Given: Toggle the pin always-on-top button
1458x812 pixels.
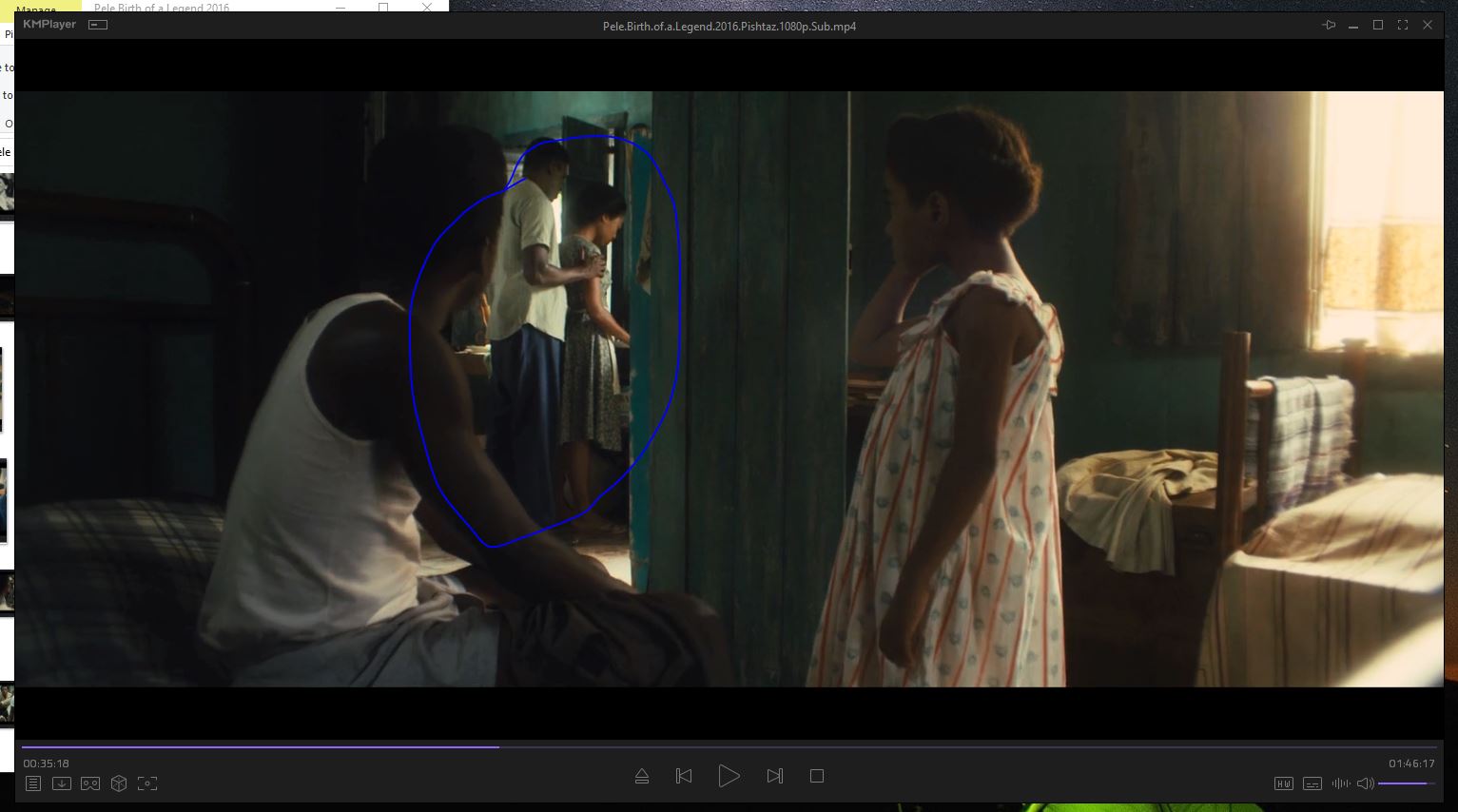Looking at the screenshot, I should coord(1329,26).
